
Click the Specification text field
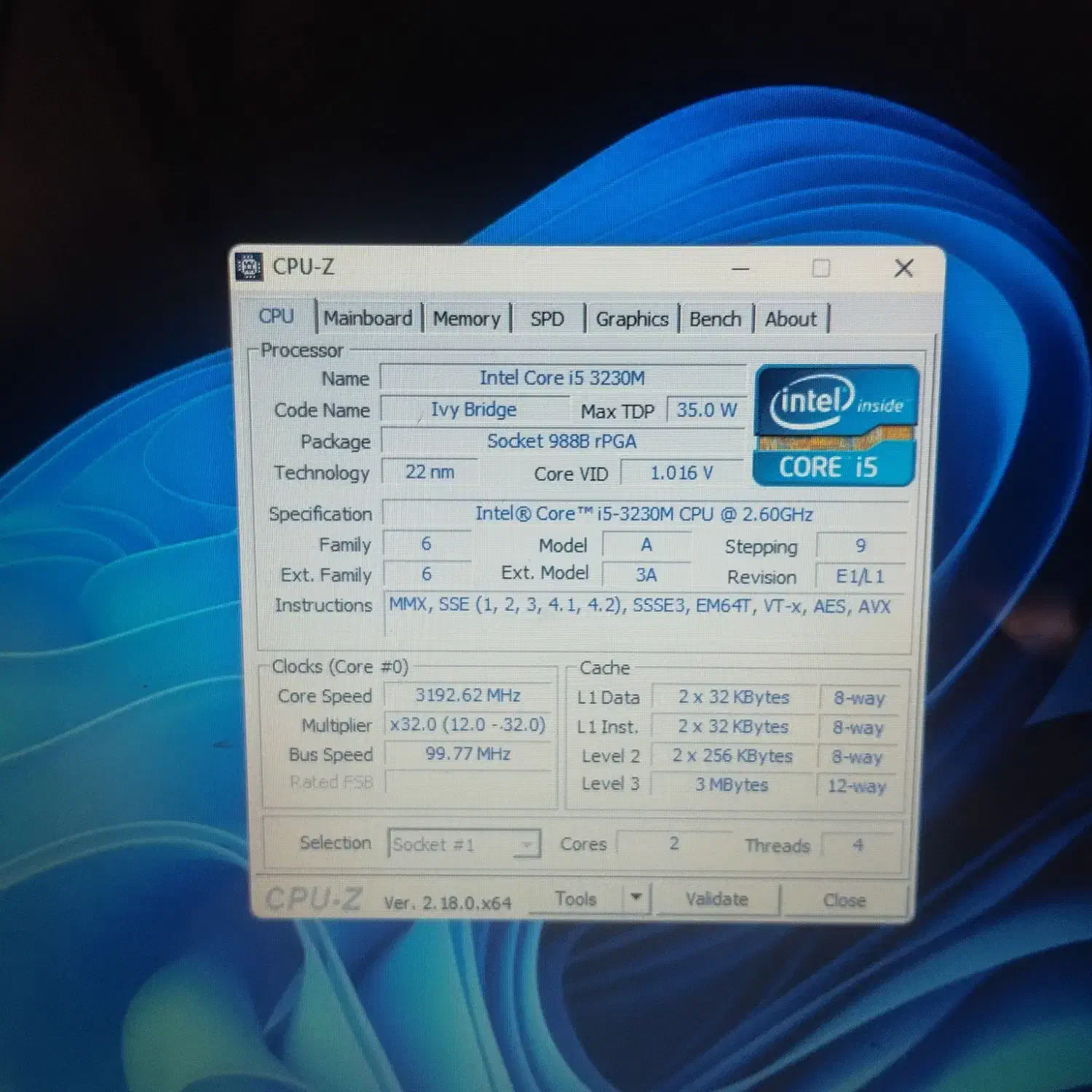(x=644, y=514)
